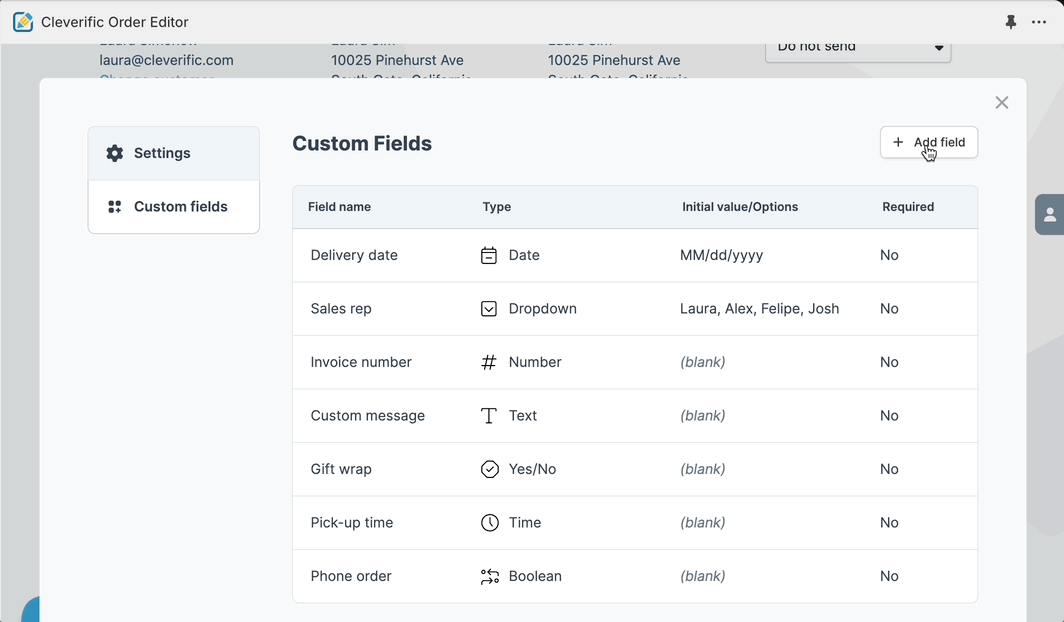The height and width of the screenshot is (622, 1064).
Task: Click (blank) value in Gift wrap row
Action: tap(702, 469)
